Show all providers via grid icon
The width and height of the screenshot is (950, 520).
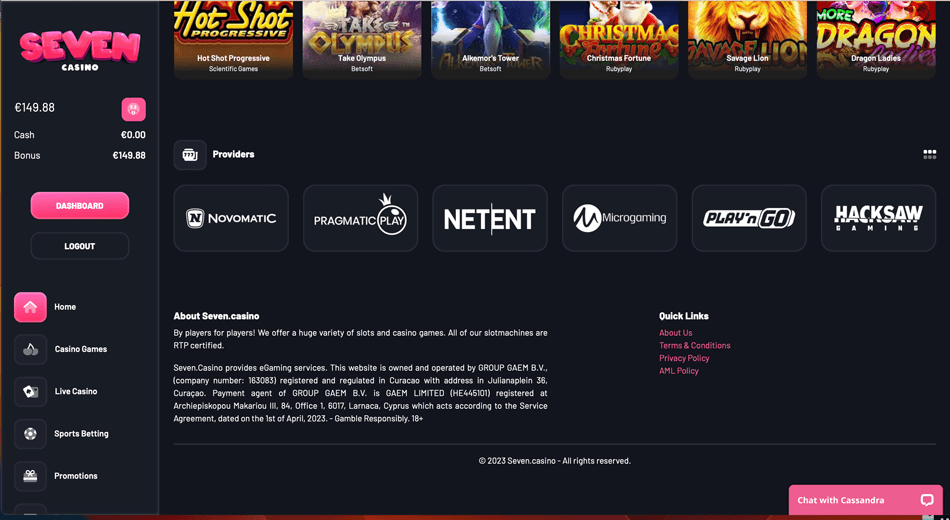point(929,155)
